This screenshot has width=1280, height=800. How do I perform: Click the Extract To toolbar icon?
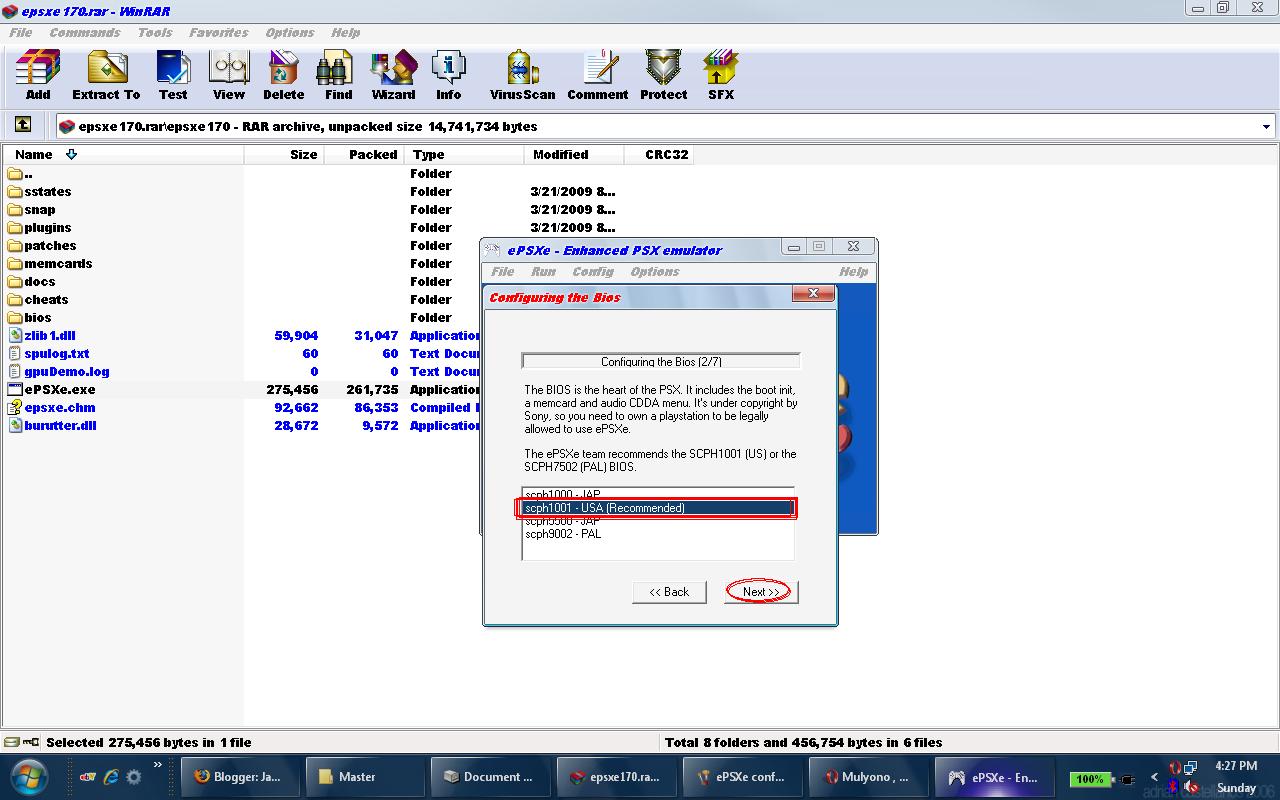click(106, 76)
